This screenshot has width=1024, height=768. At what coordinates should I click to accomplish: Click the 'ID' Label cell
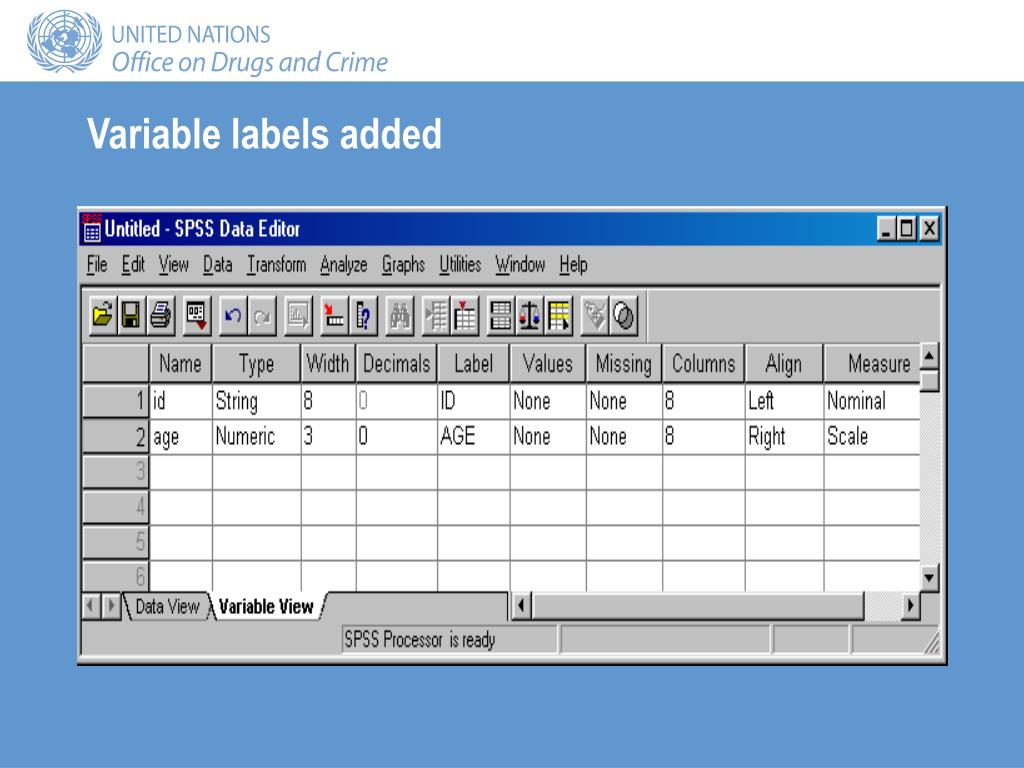(473, 400)
